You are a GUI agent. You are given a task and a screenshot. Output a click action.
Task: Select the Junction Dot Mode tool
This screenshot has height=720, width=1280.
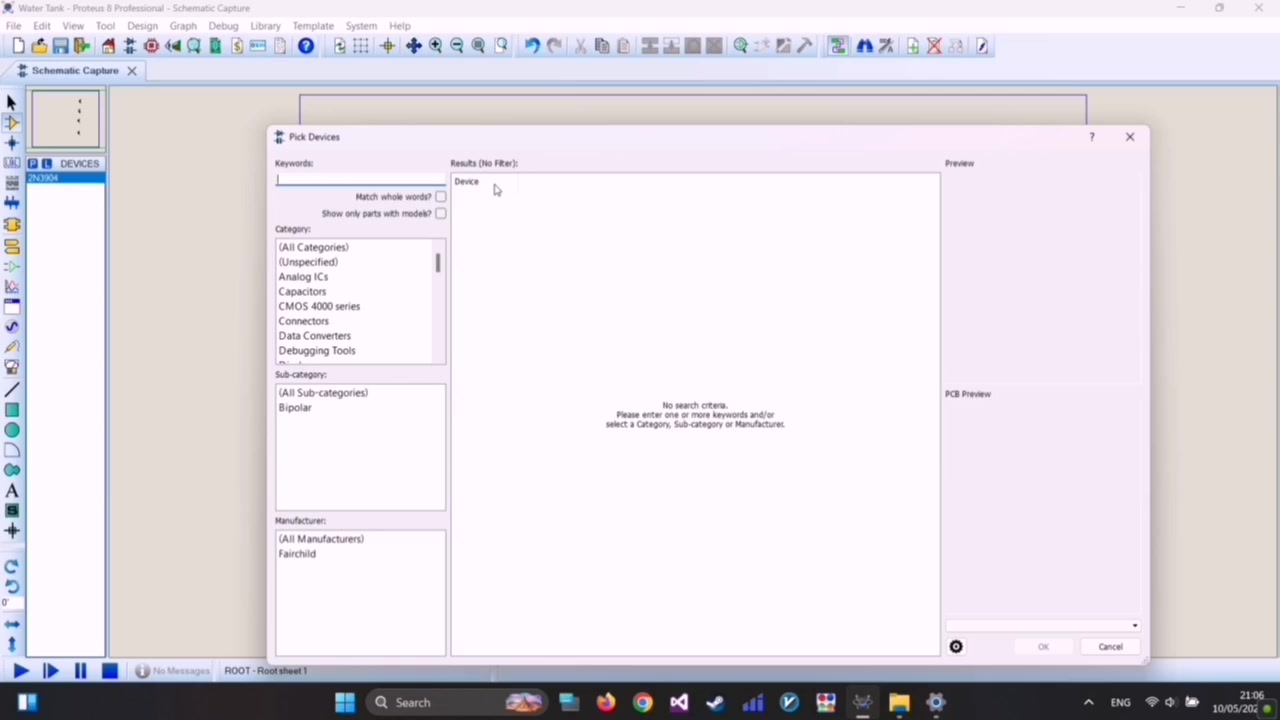(12, 143)
